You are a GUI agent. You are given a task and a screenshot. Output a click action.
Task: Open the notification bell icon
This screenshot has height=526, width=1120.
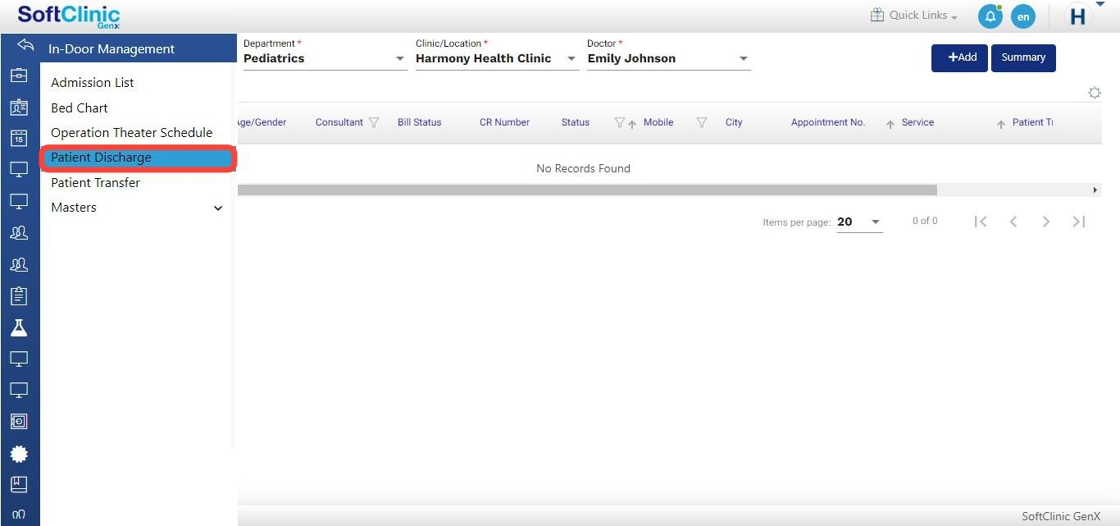(989, 16)
